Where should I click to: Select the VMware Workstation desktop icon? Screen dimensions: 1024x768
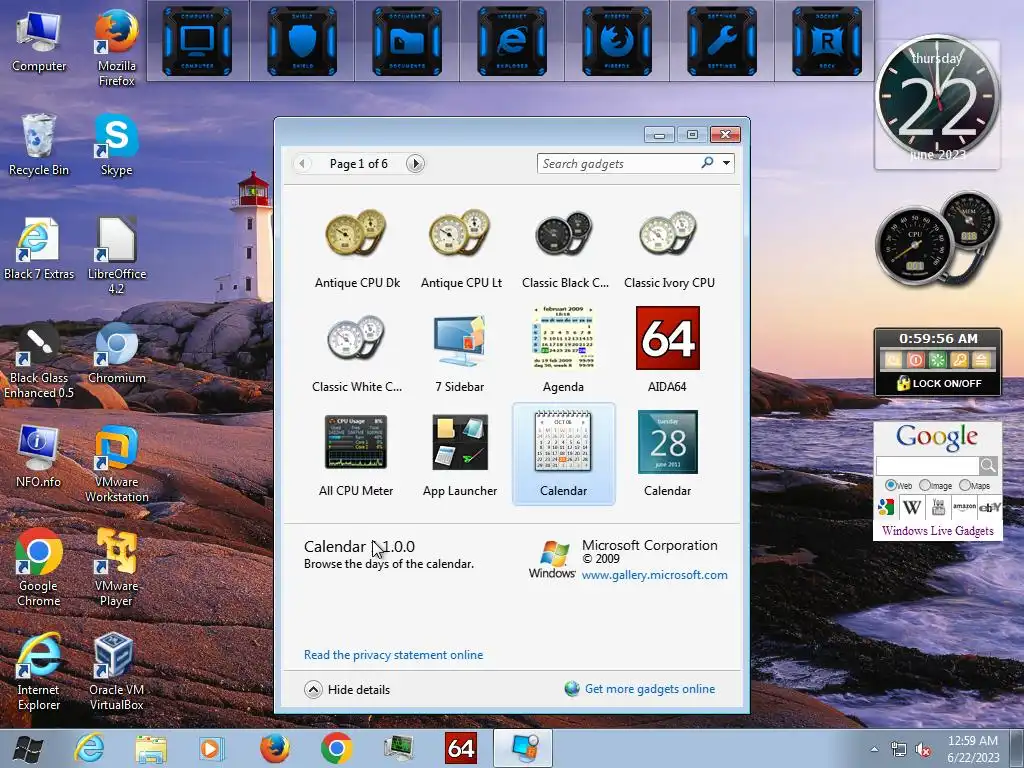click(116, 464)
